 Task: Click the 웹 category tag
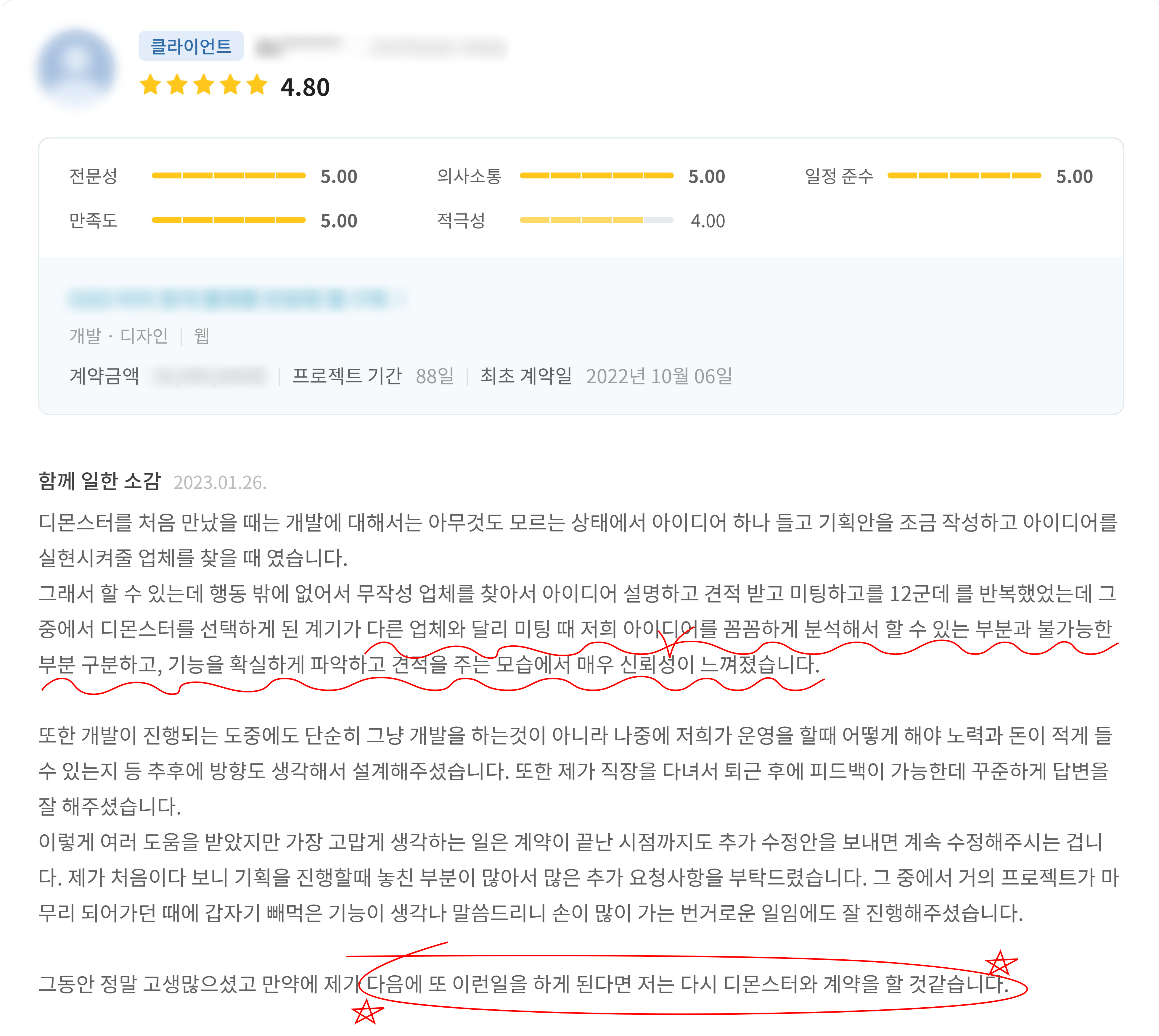(202, 336)
